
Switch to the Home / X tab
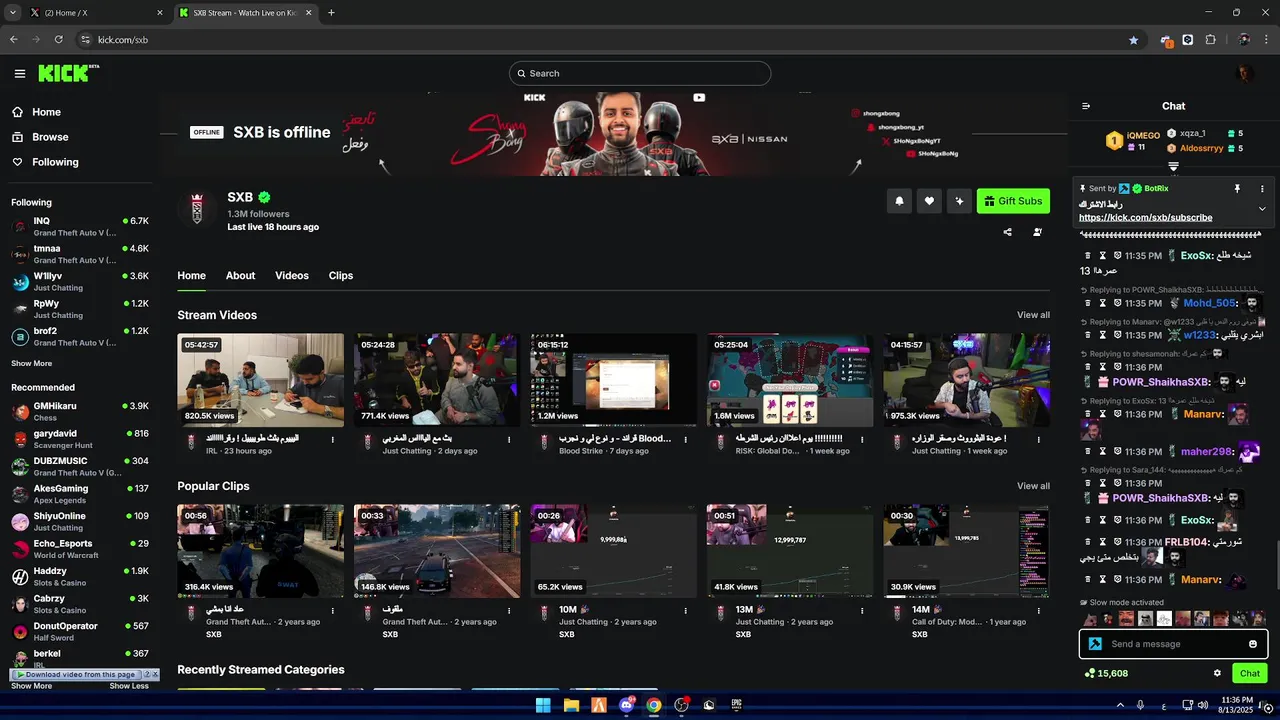(x=97, y=13)
